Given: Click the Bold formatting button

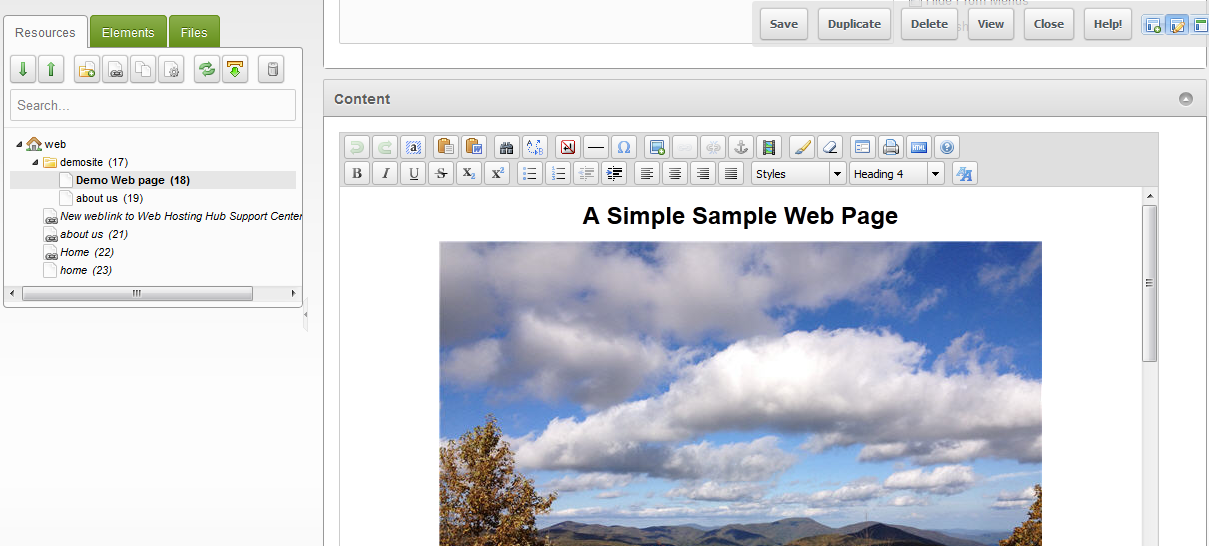Looking at the screenshot, I should tap(357, 174).
